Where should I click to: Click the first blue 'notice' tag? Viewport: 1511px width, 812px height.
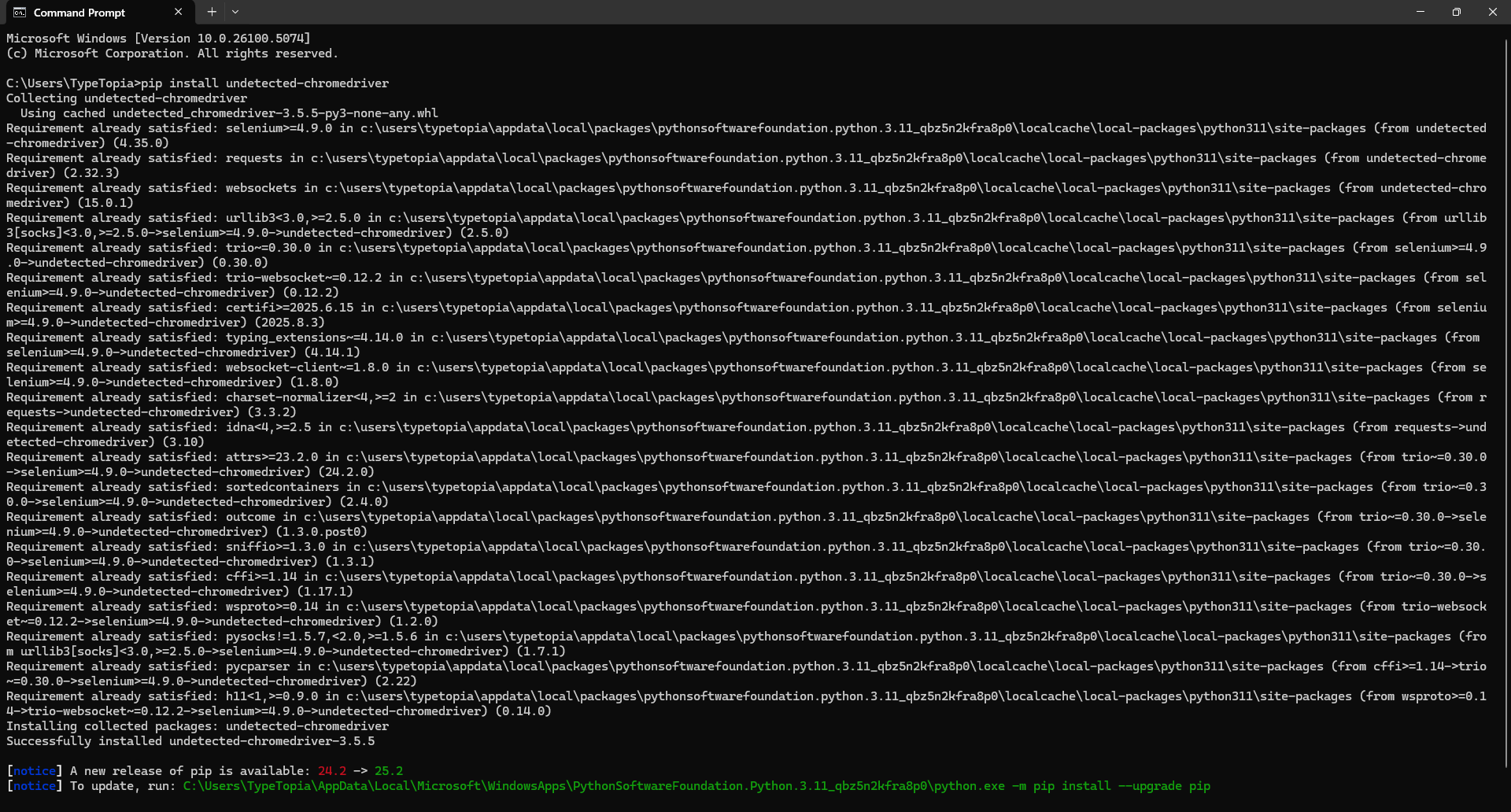(35, 771)
